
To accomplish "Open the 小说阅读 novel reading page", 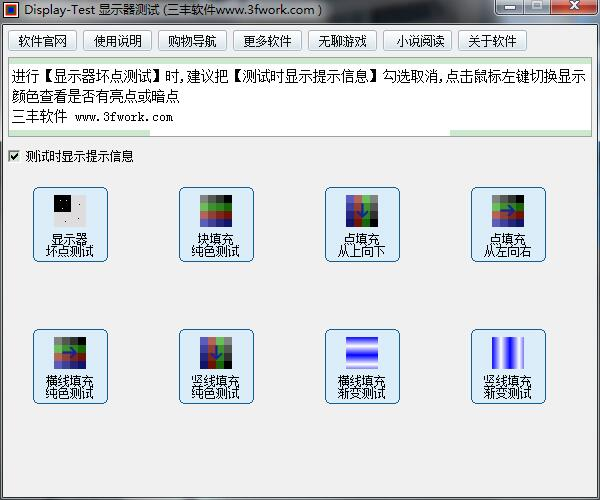I will coord(418,41).
